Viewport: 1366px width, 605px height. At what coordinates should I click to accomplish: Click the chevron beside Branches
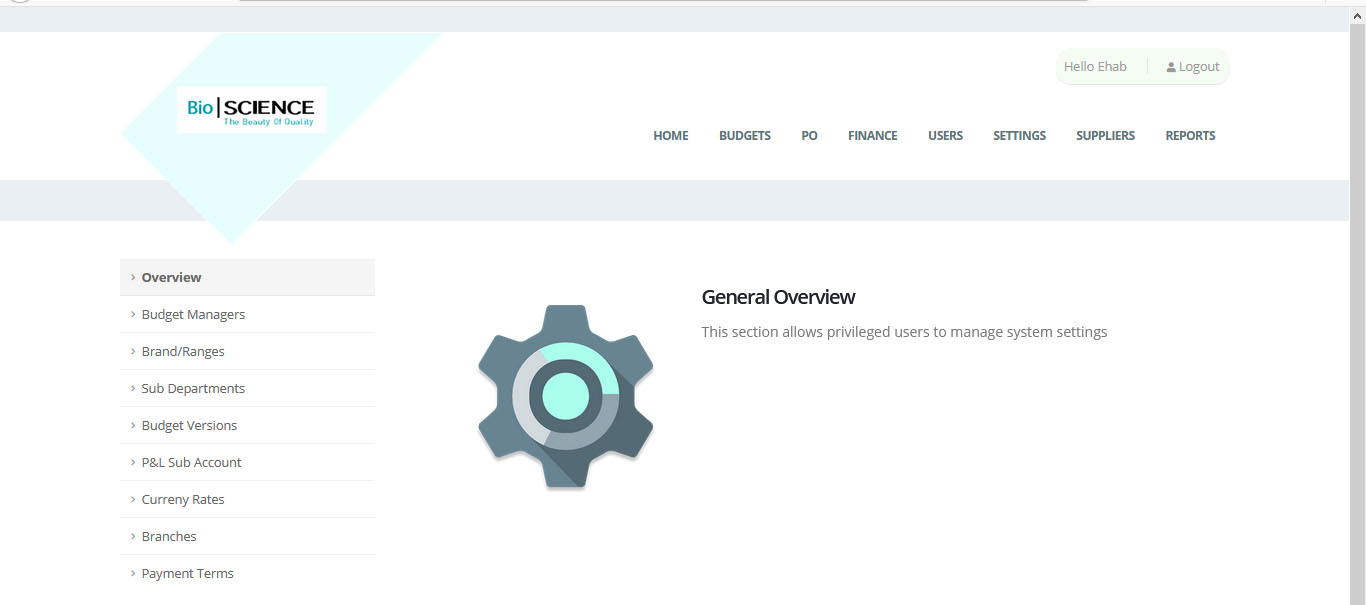coord(133,536)
